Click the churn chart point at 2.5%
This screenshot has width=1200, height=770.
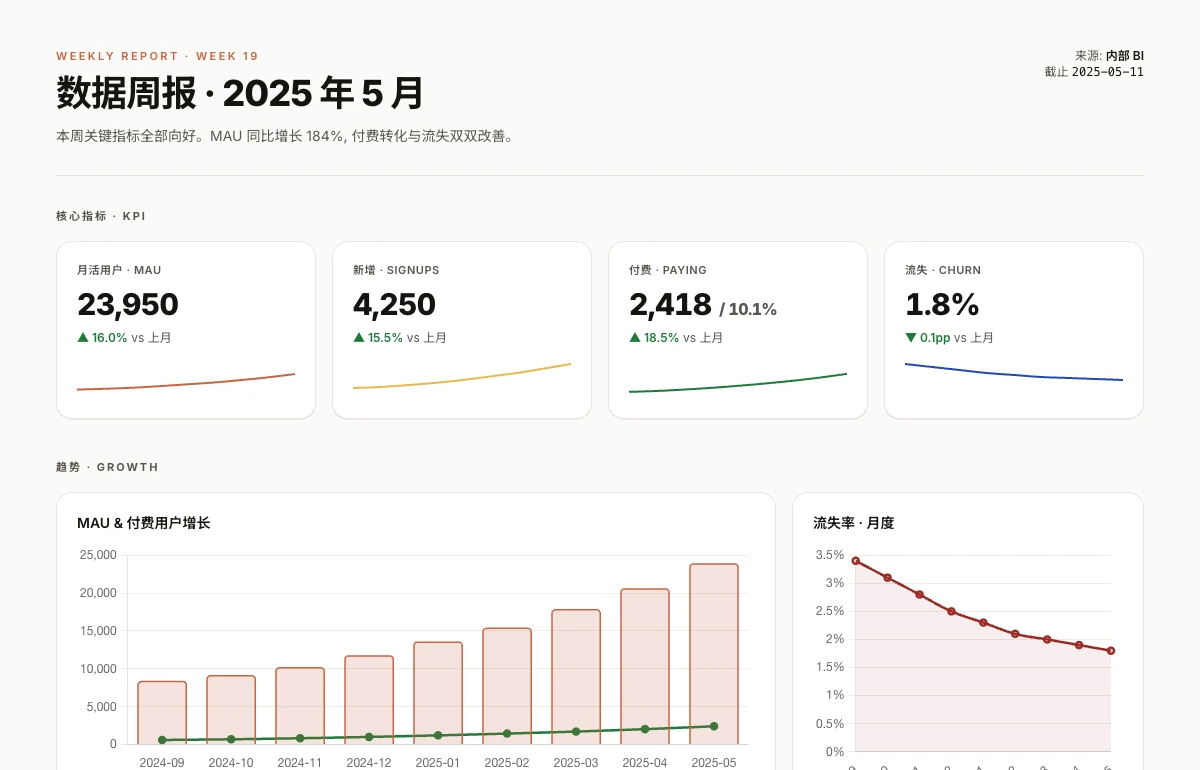(951, 611)
